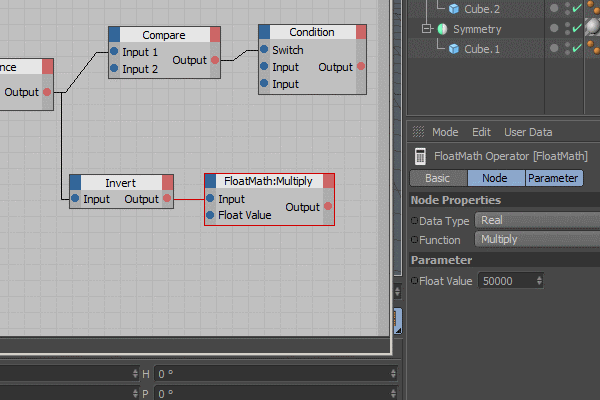Image resolution: width=600 pixels, height=400 pixels.
Task: Click the Condition node Switch port
Action: 264,49
